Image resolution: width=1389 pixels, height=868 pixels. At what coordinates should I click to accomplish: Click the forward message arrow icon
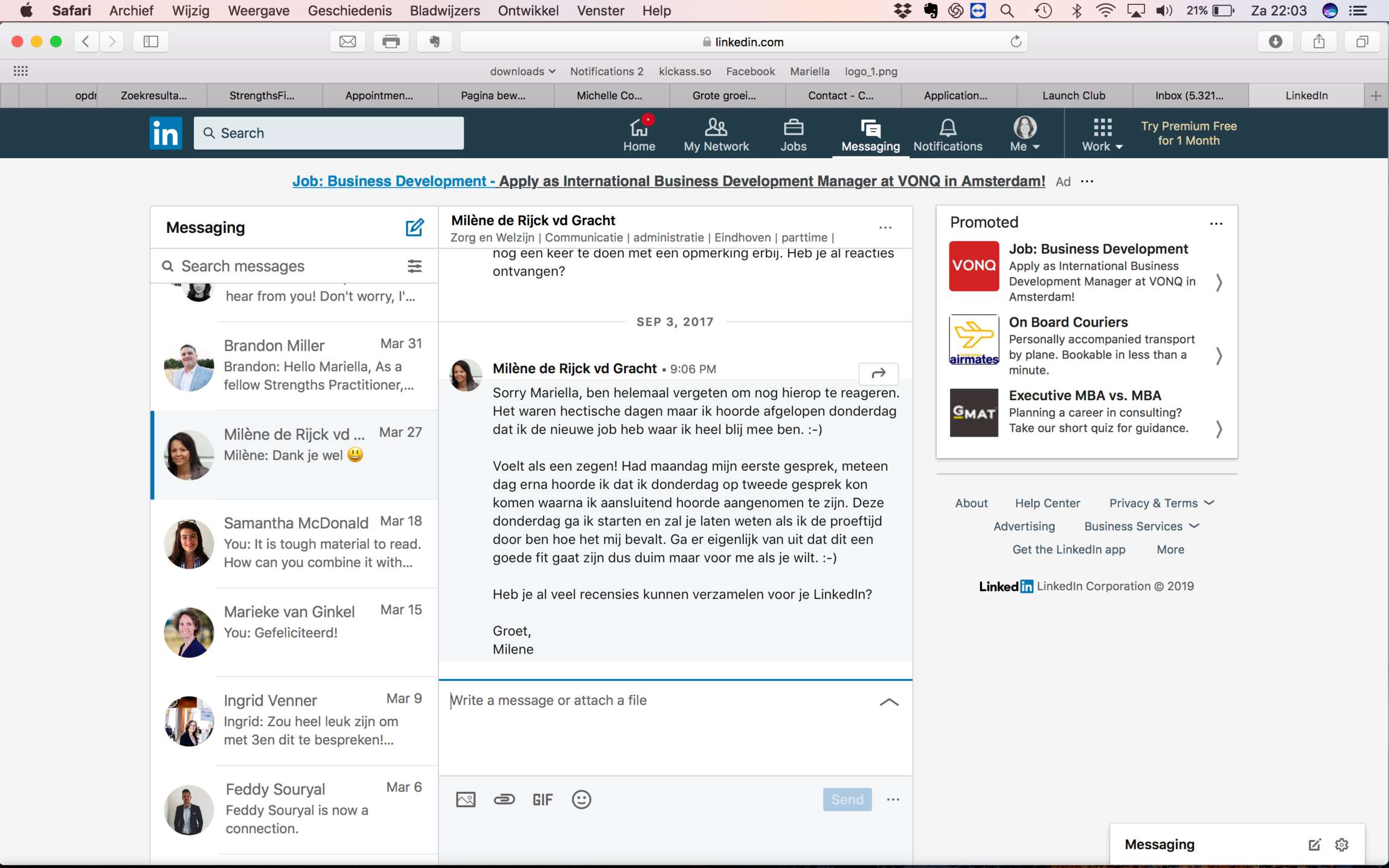coord(878,373)
